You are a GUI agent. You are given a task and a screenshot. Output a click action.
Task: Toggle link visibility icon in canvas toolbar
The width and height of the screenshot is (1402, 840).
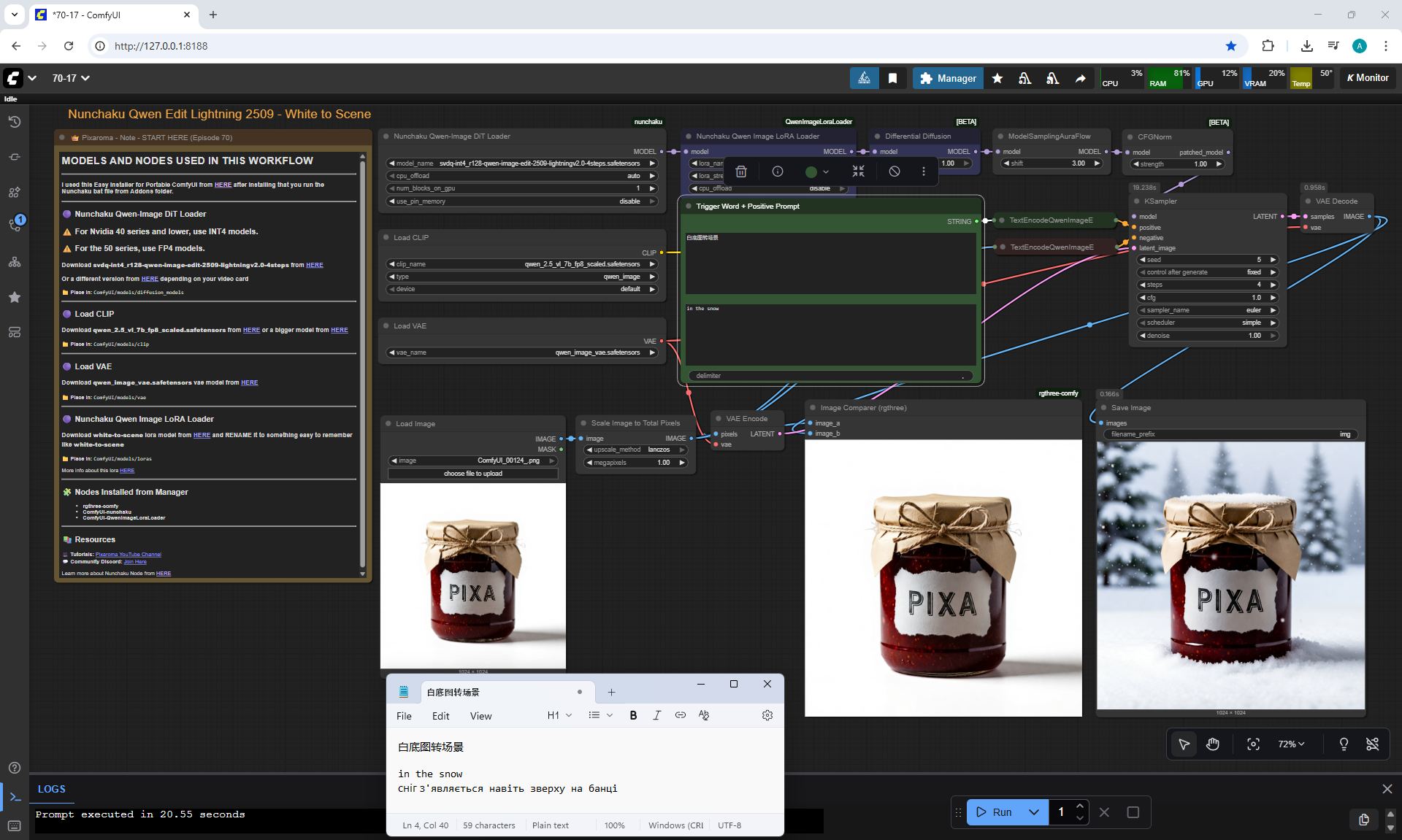(x=1372, y=744)
